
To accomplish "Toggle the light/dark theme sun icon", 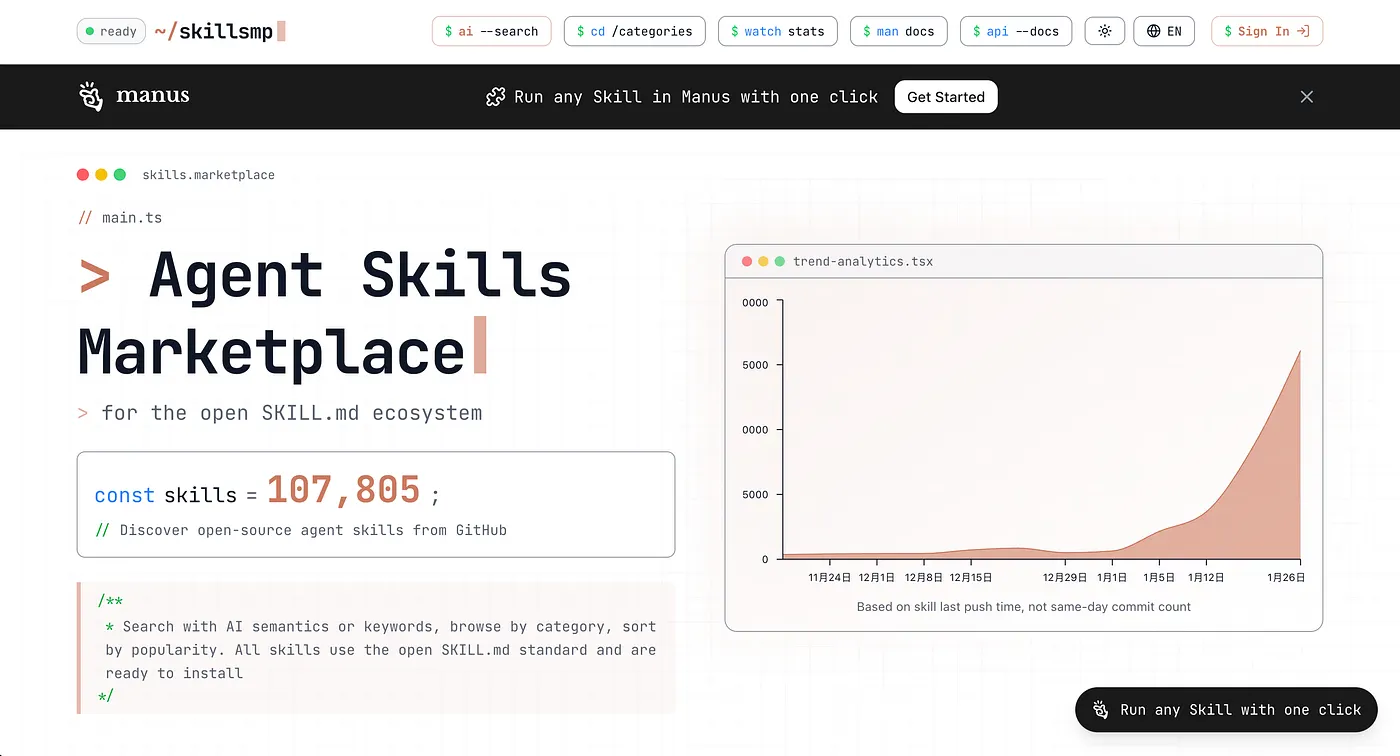I will 1104,31.
